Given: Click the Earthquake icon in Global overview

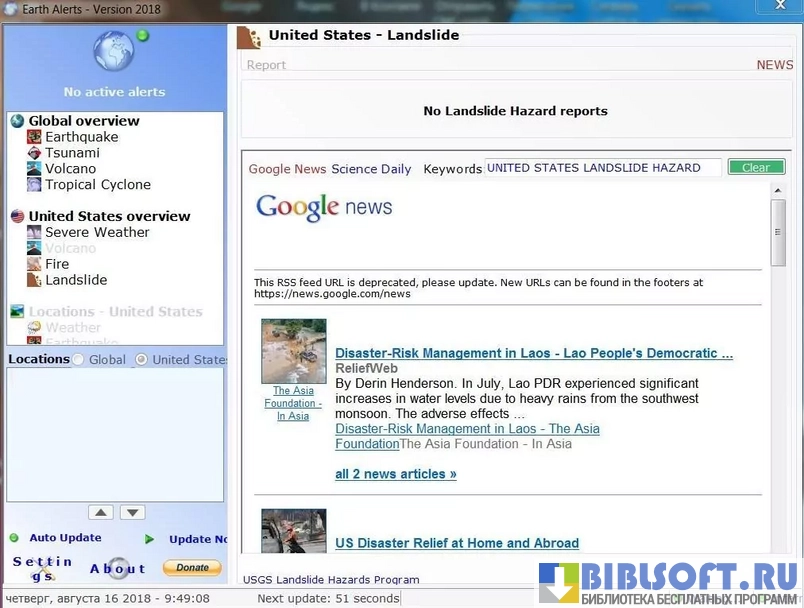Looking at the screenshot, I should (34, 137).
